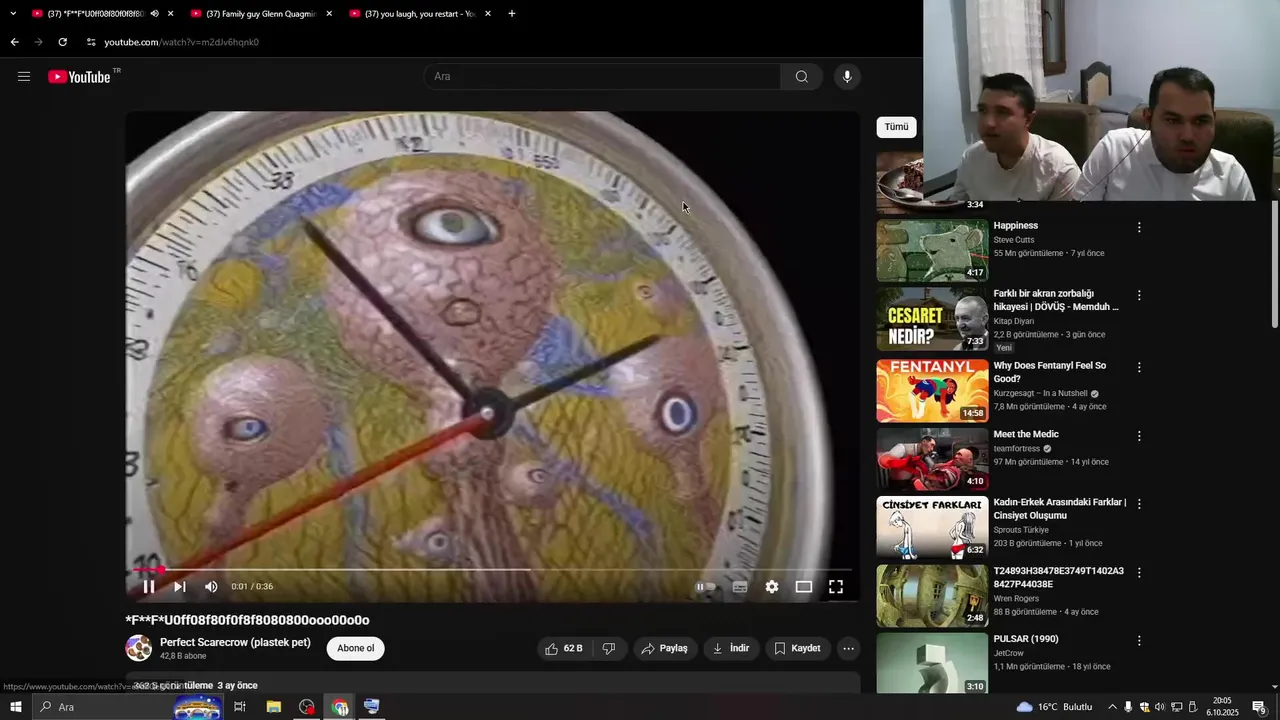The image size is (1280, 720).
Task: Open options menu for Happiness video
Action: (1139, 228)
